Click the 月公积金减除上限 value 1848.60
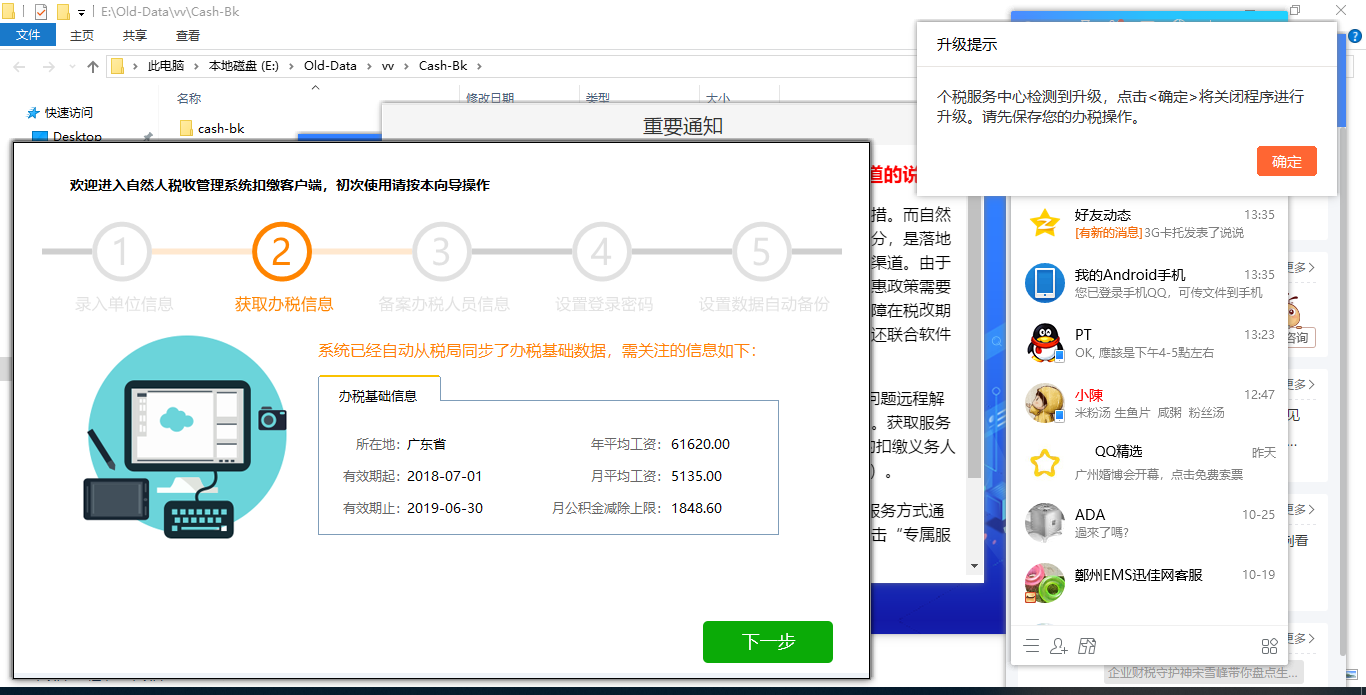Screen dimensions: 1366x695 (x=697, y=508)
